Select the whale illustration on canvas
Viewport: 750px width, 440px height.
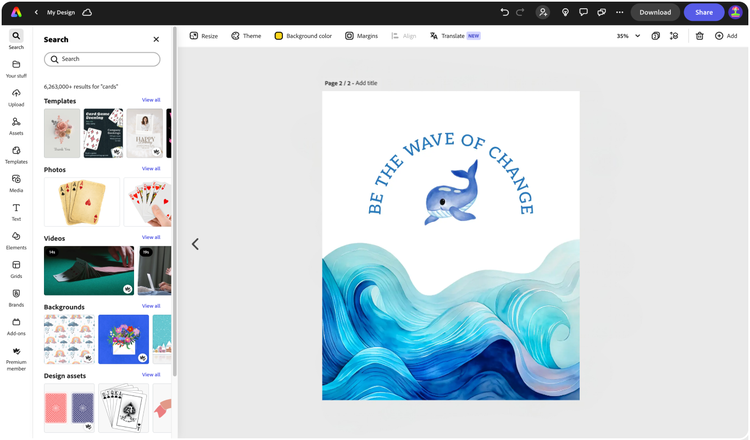point(452,193)
